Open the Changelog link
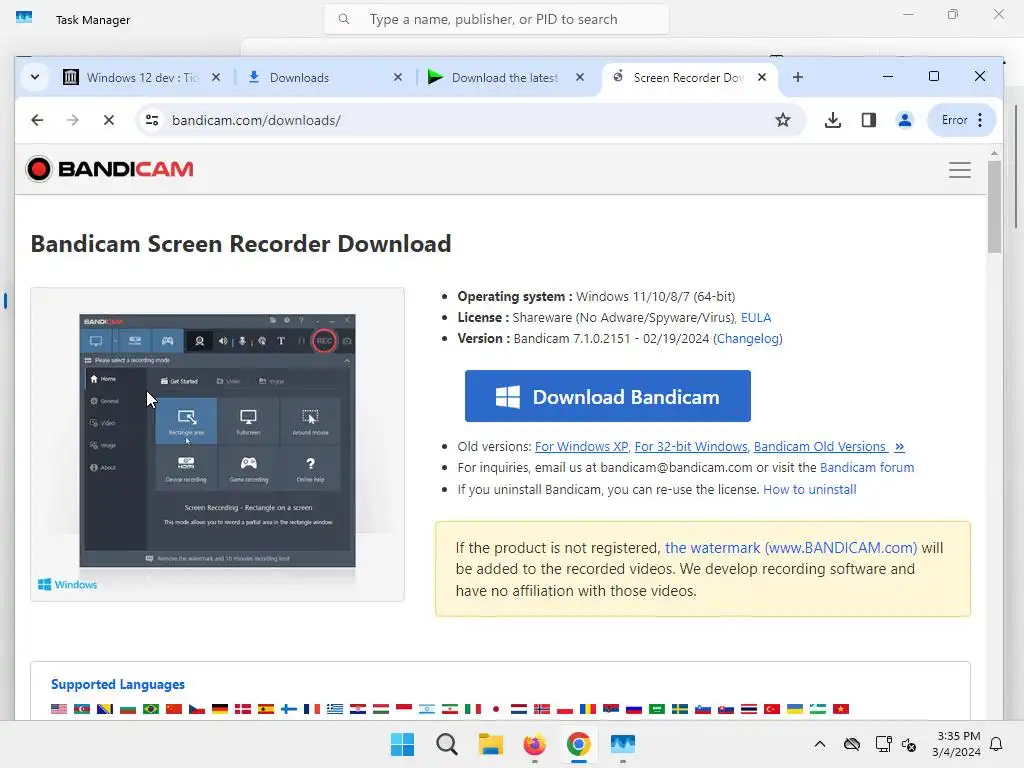The width and height of the screenshot is (1024, 768). pyautogui.click(x=748, y=338)
